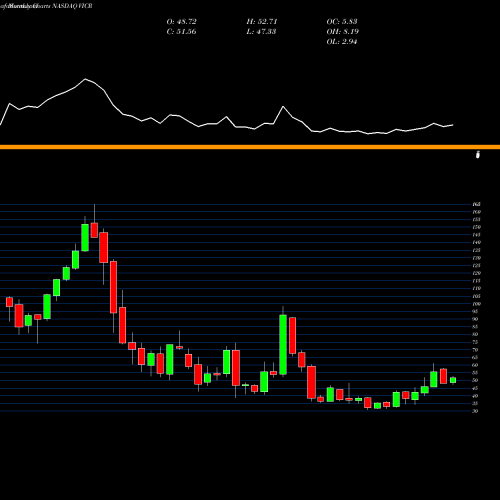The width and height of the screenshot is (500, 500).
Task: Click the 50 price axis label
Action: tap(475, 381)
